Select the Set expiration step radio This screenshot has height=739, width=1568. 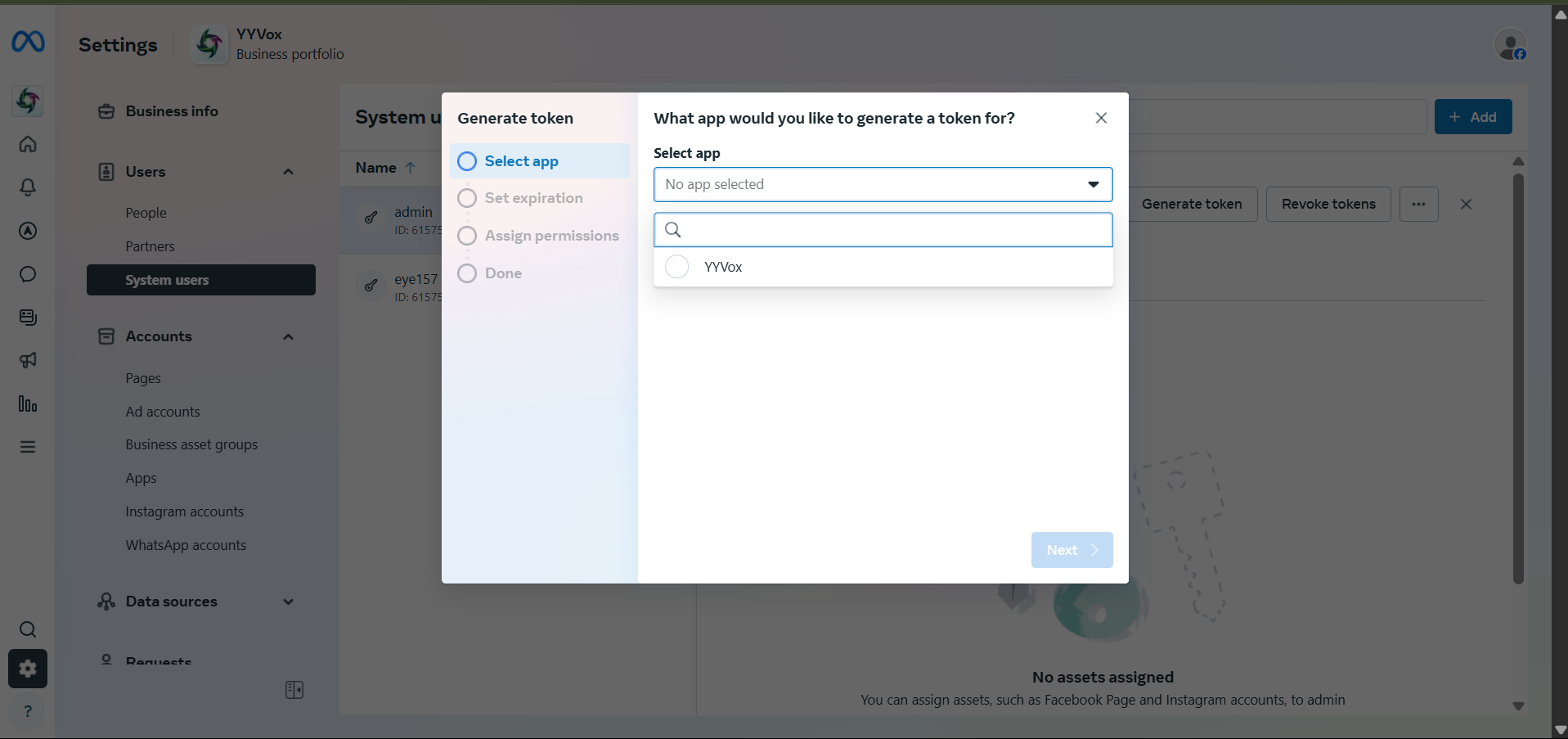[467, 198]
